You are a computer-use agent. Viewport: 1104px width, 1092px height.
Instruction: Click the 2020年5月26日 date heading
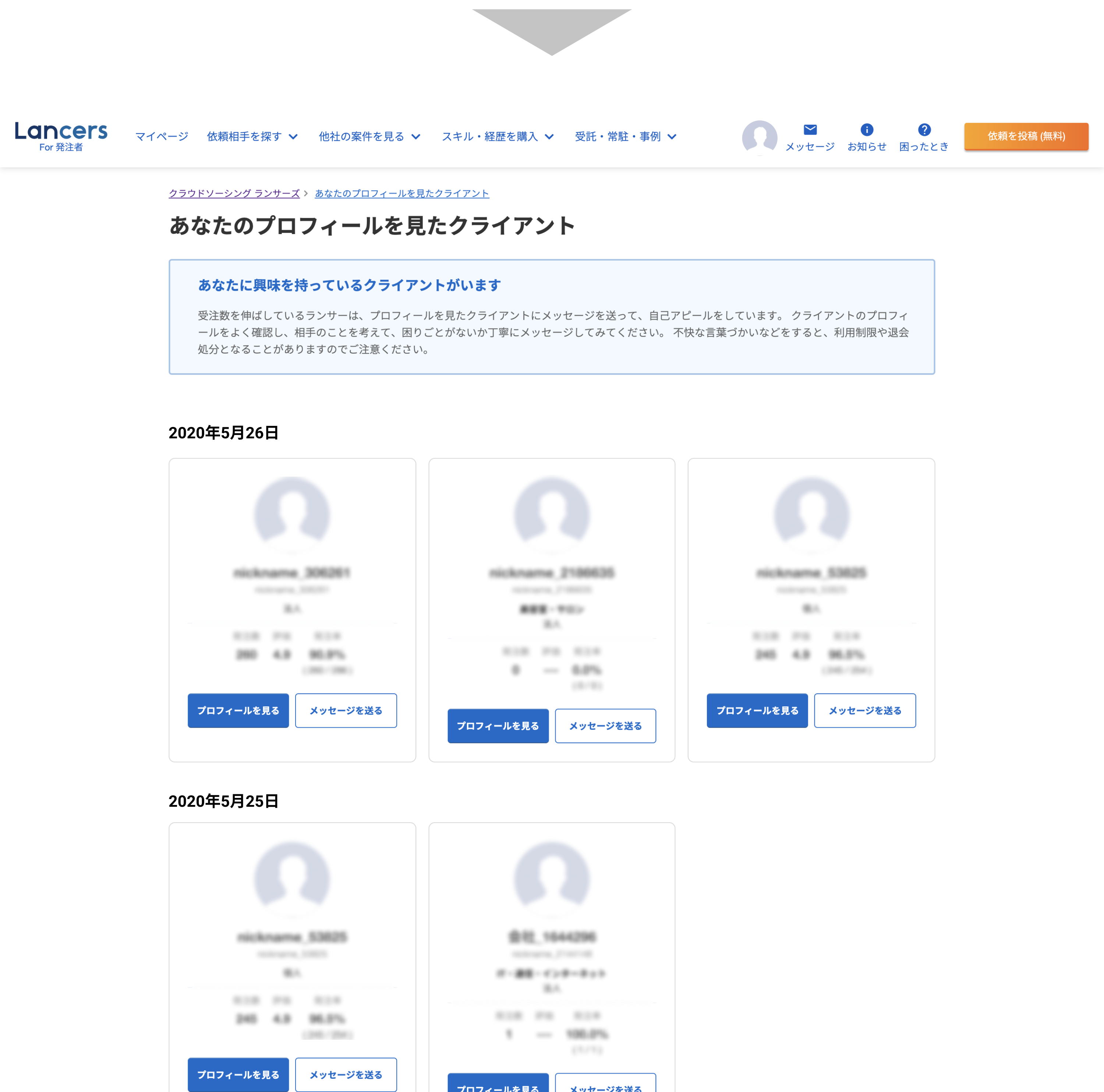tap(223, 432)
